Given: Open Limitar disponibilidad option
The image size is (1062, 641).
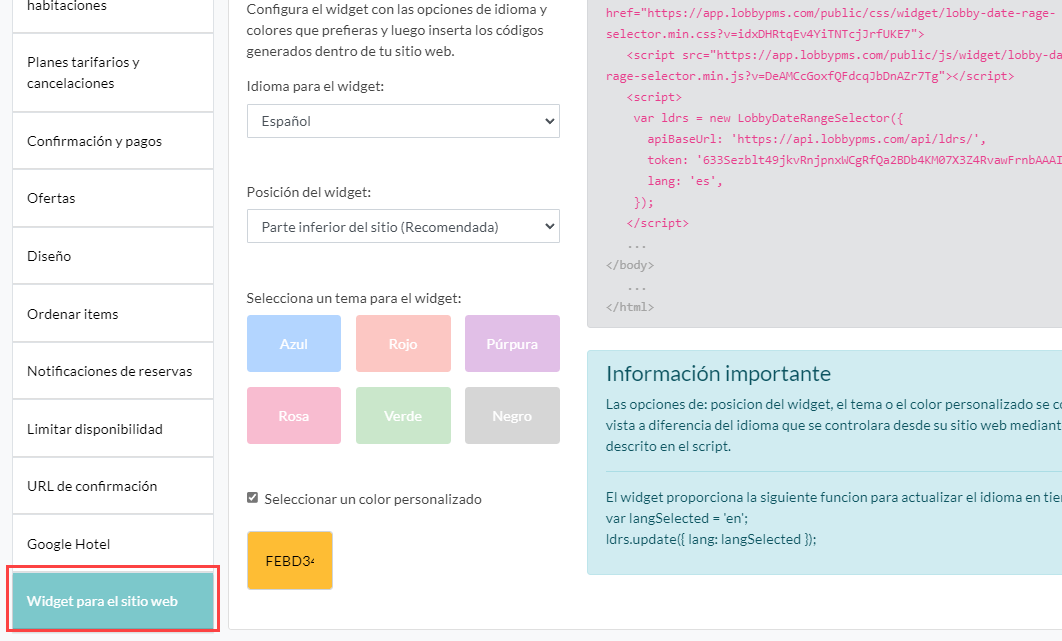Looking at the screenshot, I should (x=112, y=429).
